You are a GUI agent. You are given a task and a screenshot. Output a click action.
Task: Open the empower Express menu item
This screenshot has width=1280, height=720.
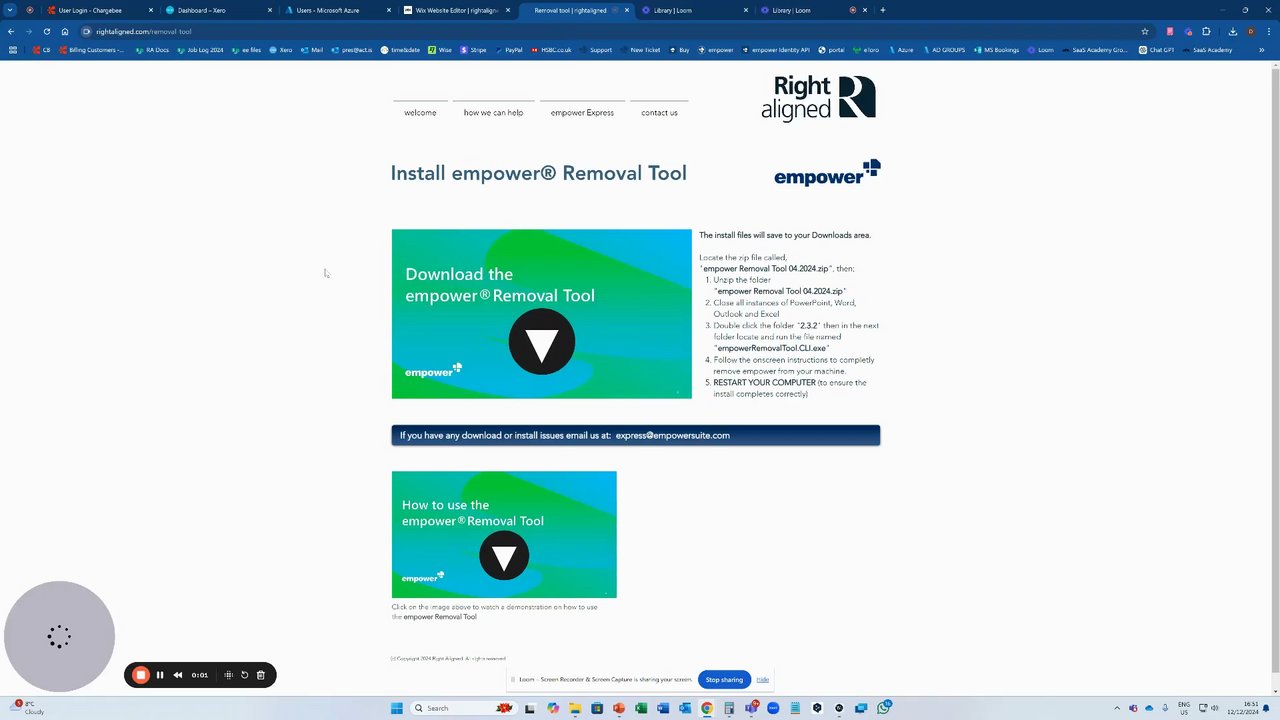coord(582,113)
